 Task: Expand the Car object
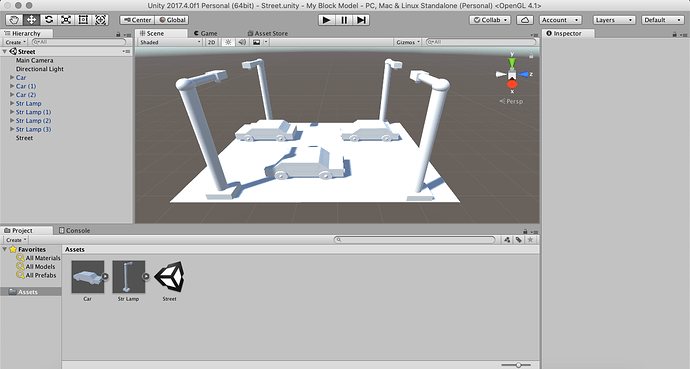click(12, 77)
